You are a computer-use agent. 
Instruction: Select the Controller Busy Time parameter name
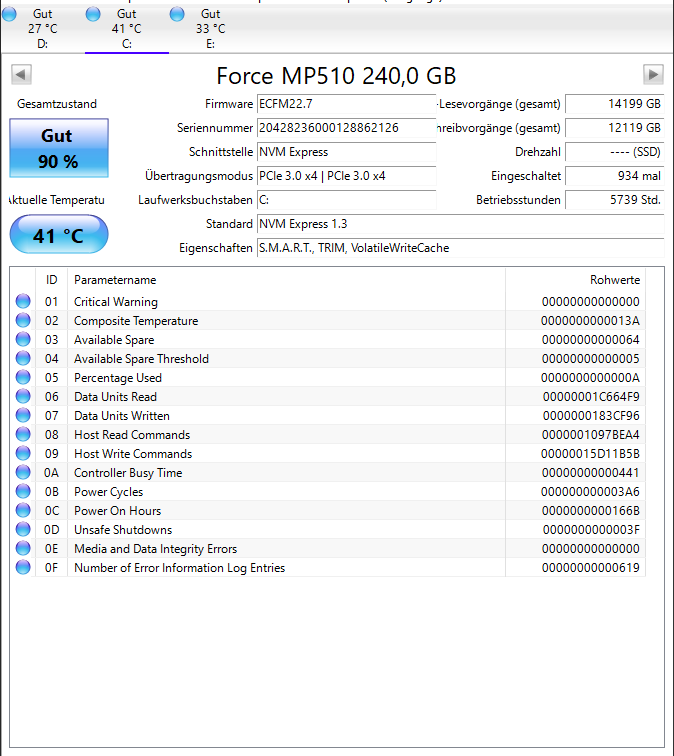point(128,473)
